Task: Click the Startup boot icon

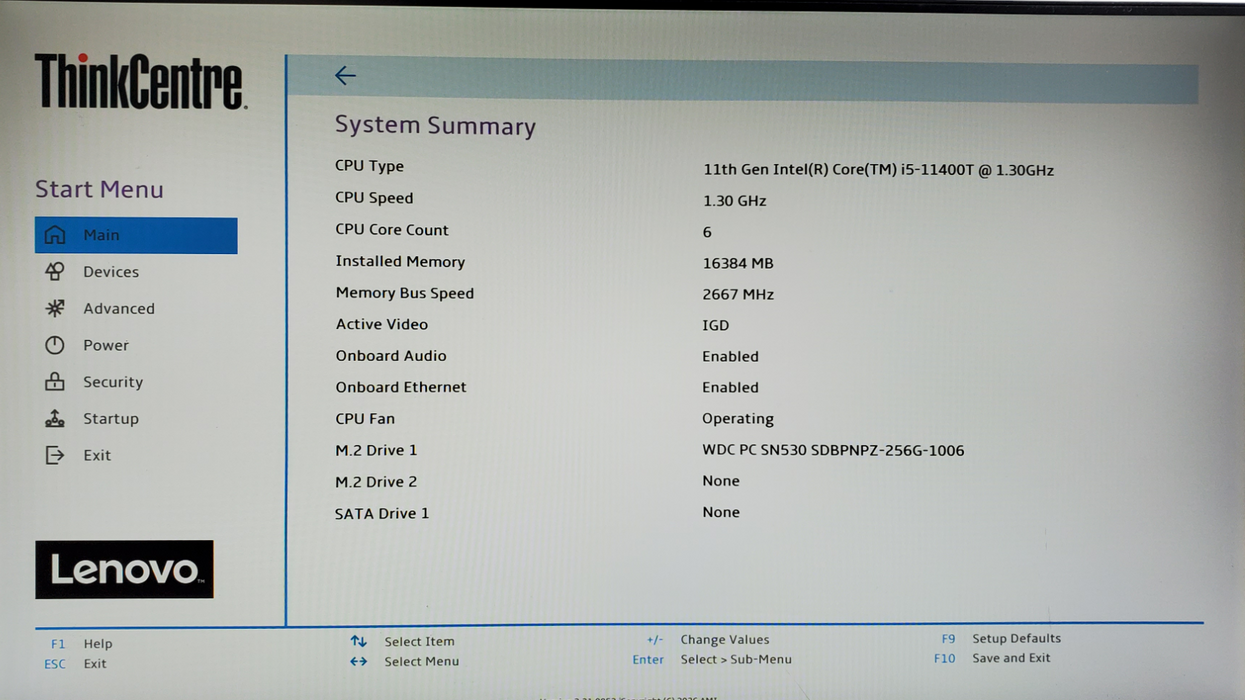Action: [x=55, y=419]
